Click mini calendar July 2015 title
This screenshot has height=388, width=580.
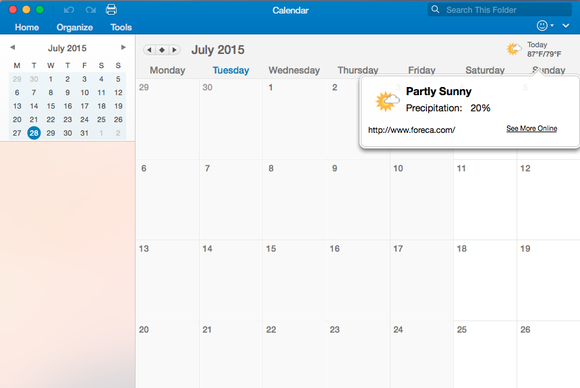(67, 48)
